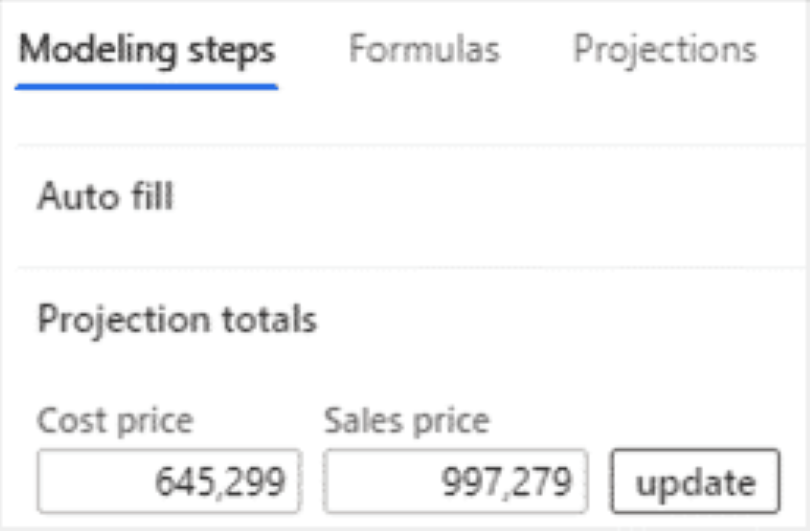This screenshot has width=810, height=531.
Task: Click the blue underline beneath Modeling steps
Action: (x=147, y=87)
